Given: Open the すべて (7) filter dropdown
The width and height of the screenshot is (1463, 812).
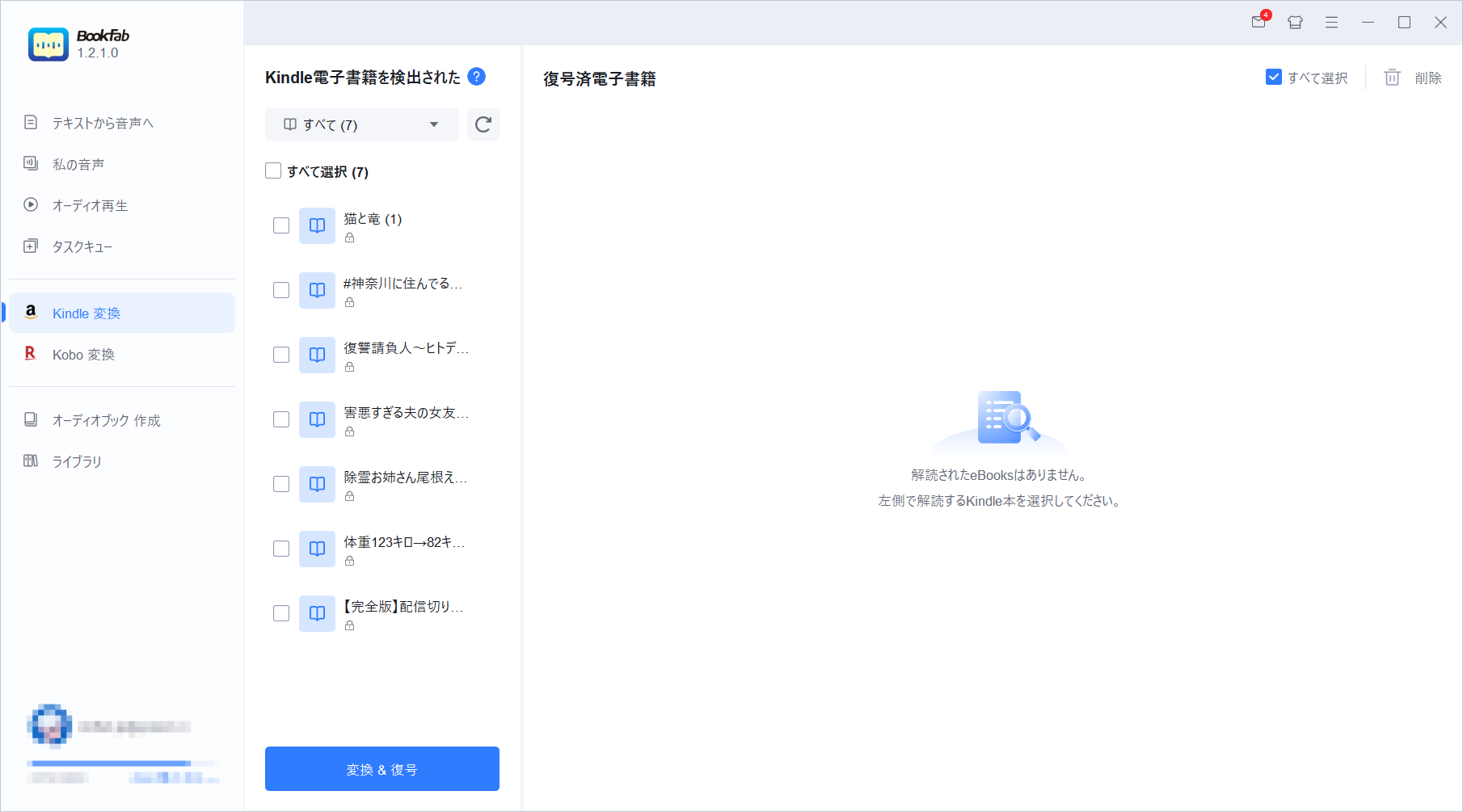Looking at the screenshot, I should pyautogui.click(x=361, y=124).
